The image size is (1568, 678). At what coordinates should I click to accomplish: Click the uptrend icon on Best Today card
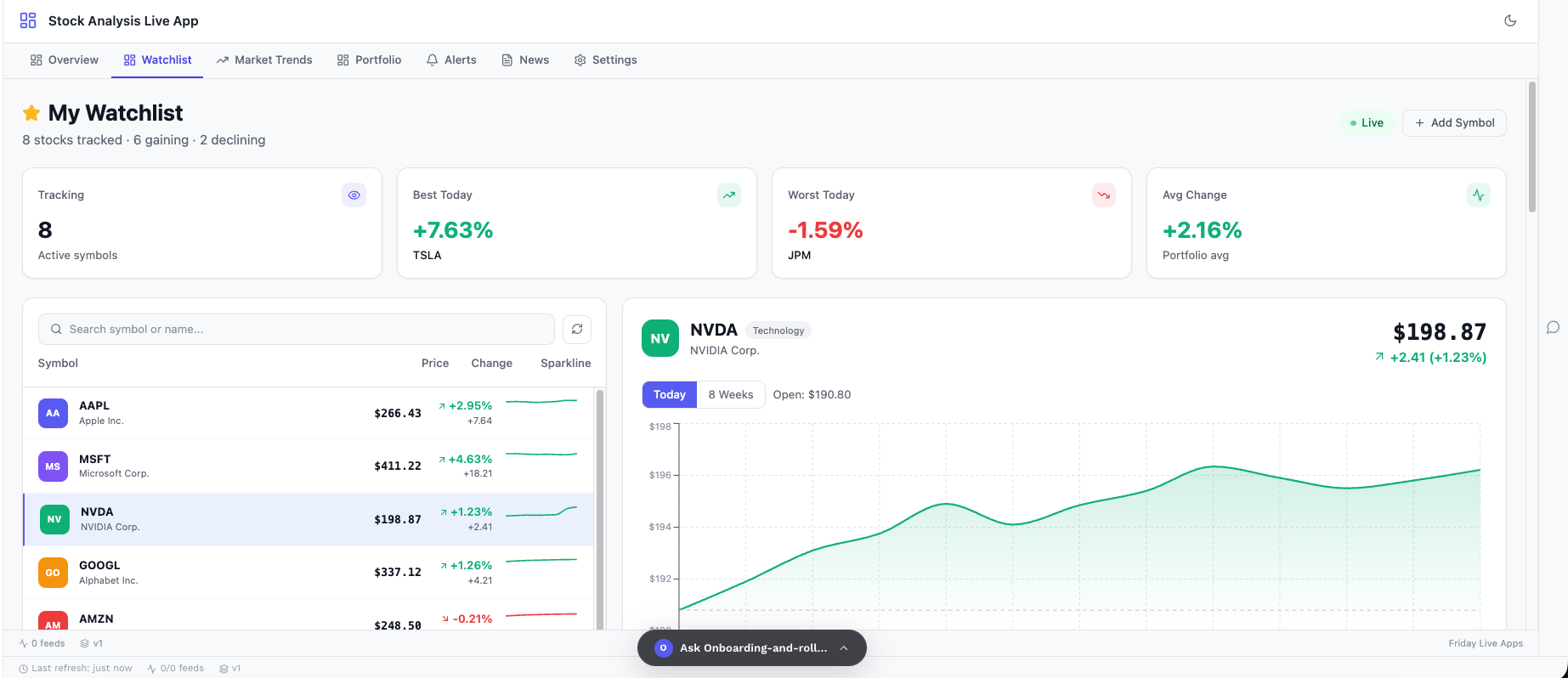click(x=729, y=195)
